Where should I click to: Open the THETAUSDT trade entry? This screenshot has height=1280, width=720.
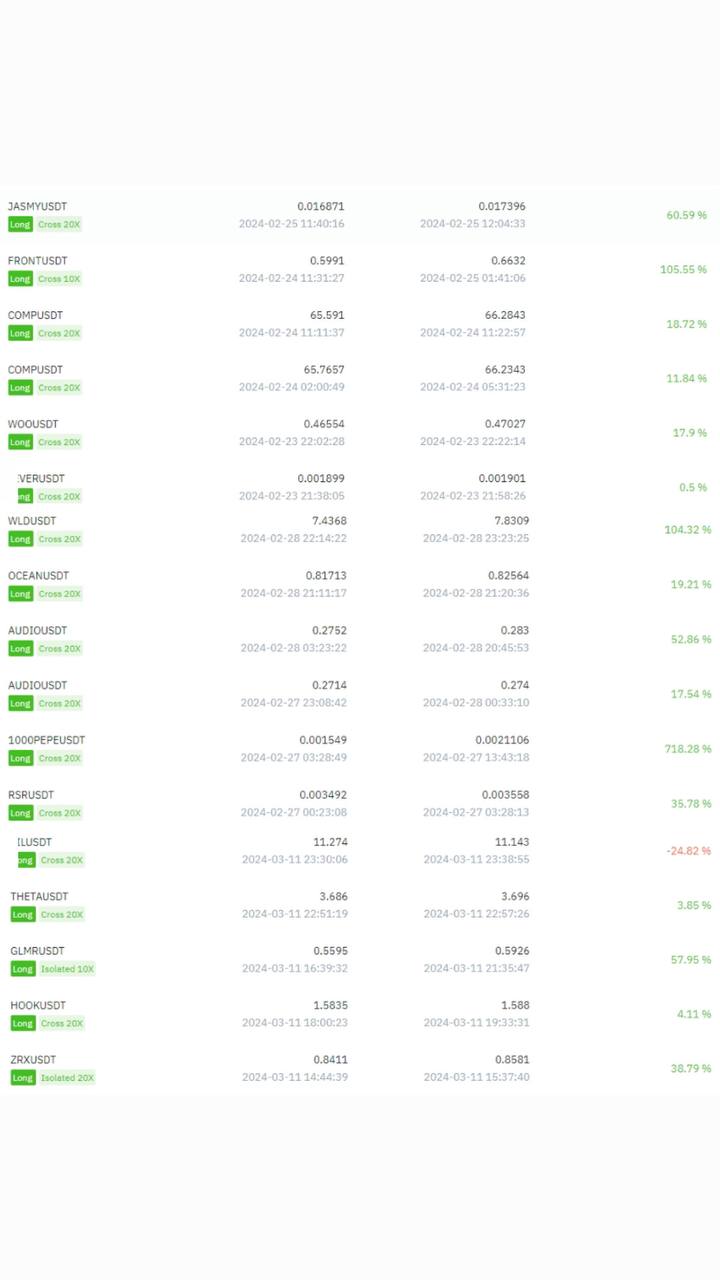coord(360,905)
